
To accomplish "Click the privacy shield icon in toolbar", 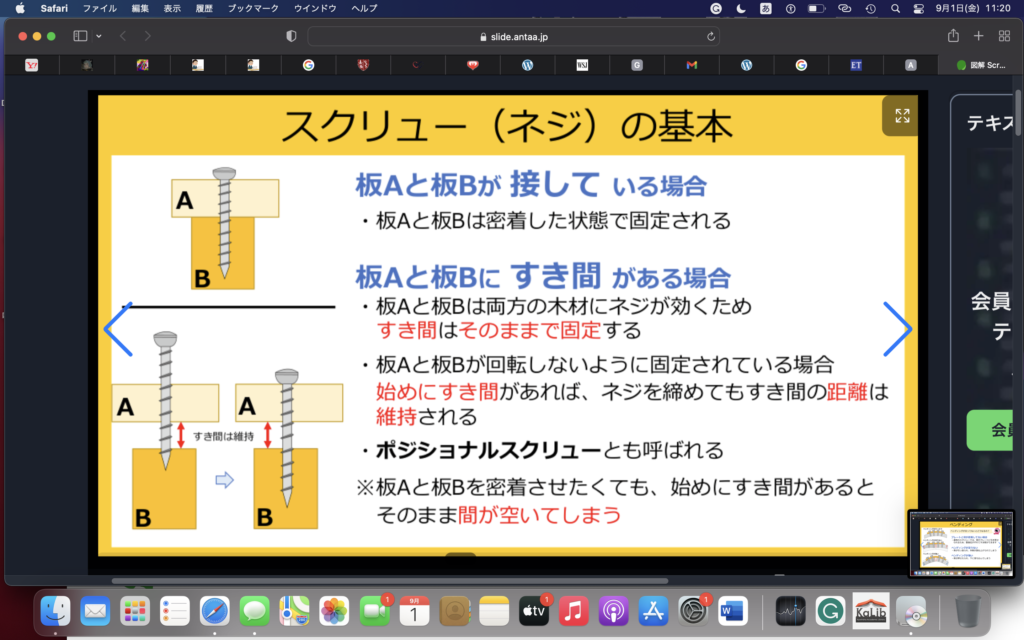I will coord(291,36).
